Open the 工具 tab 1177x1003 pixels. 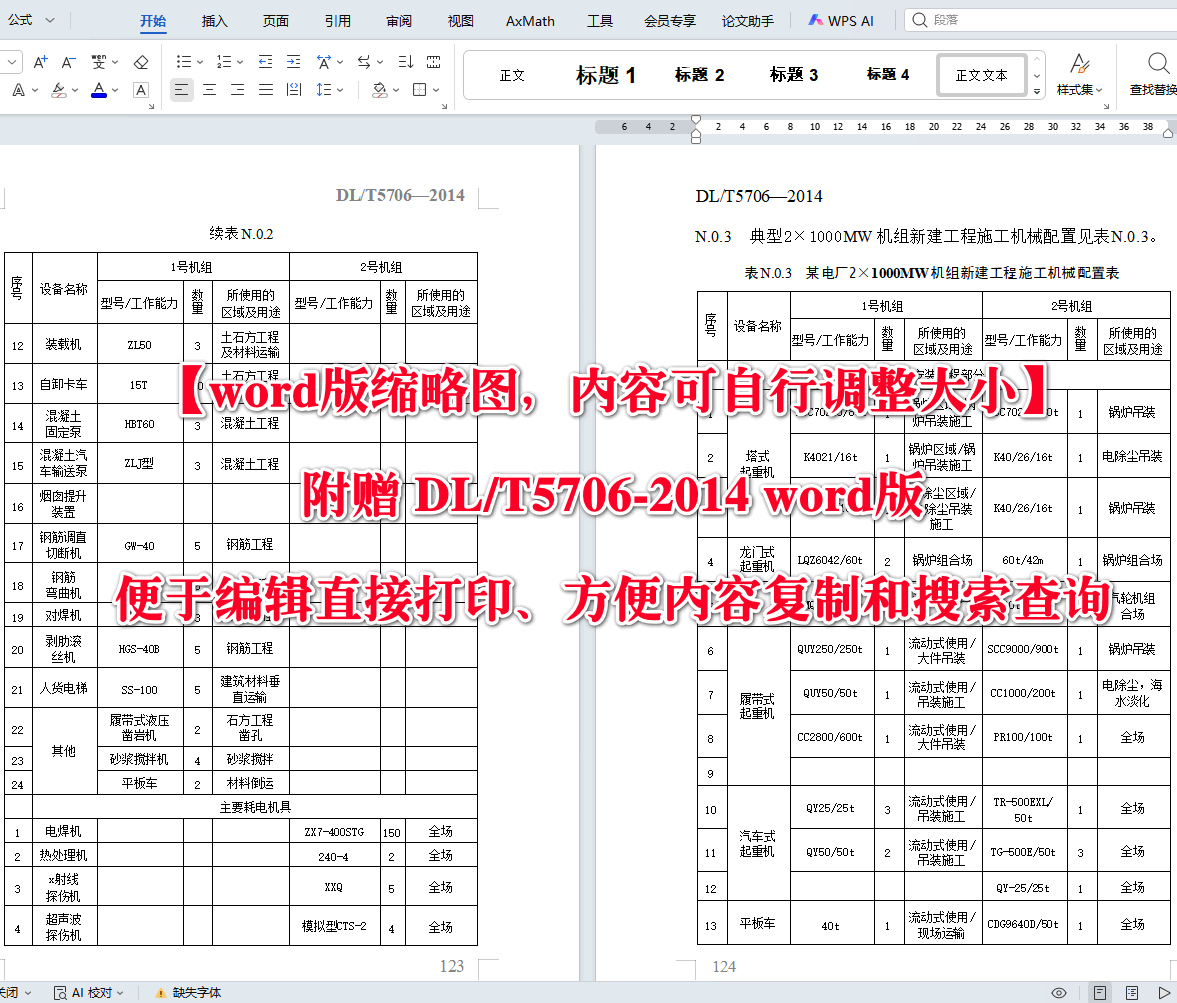(600, 21)
